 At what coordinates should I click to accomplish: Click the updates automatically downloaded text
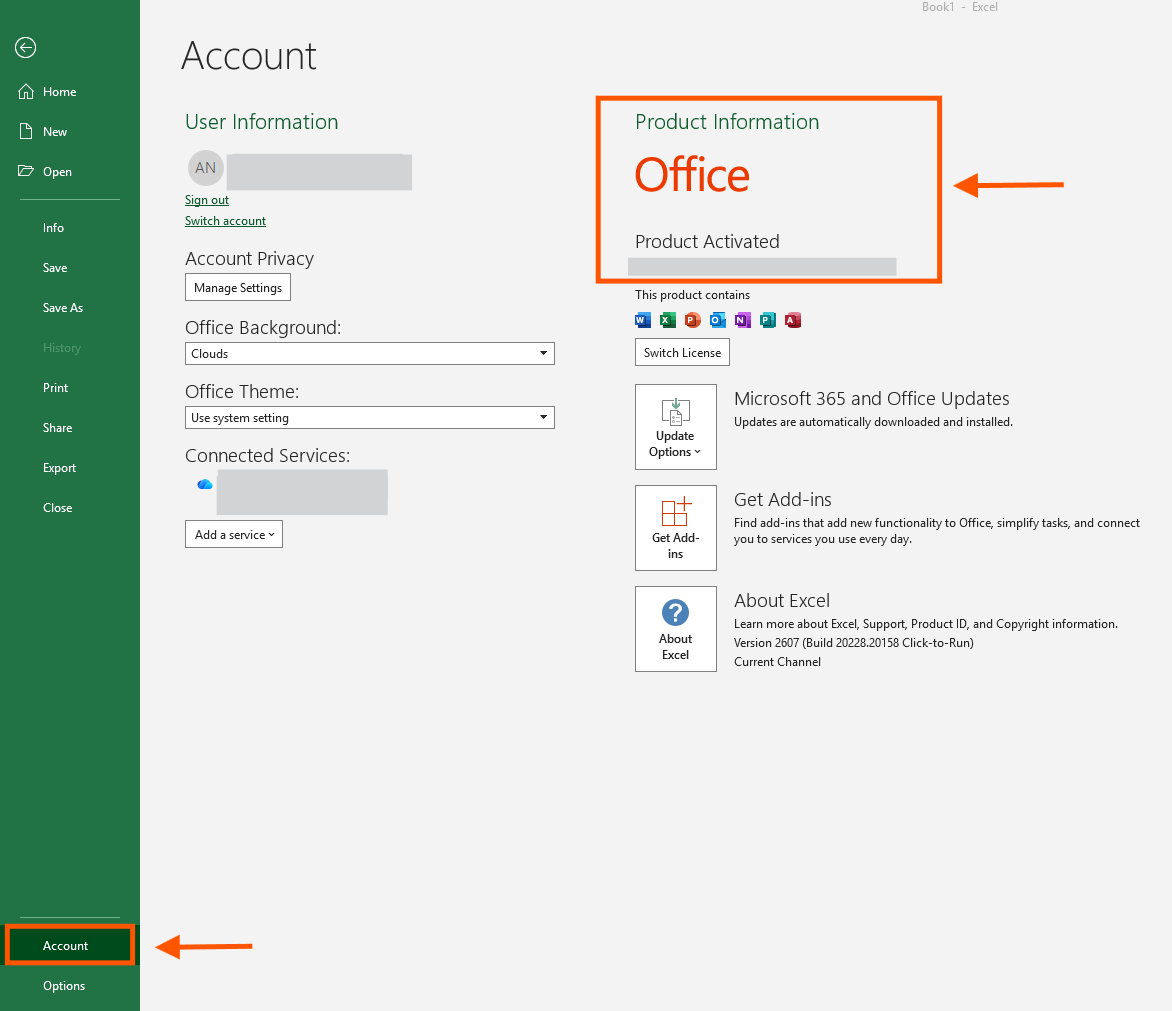point(873,422)
